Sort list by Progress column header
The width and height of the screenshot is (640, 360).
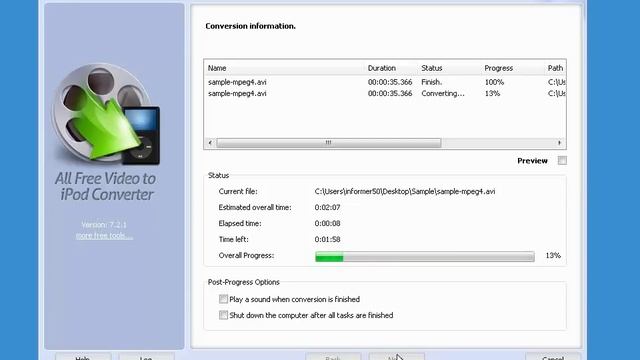click(512, 68)
